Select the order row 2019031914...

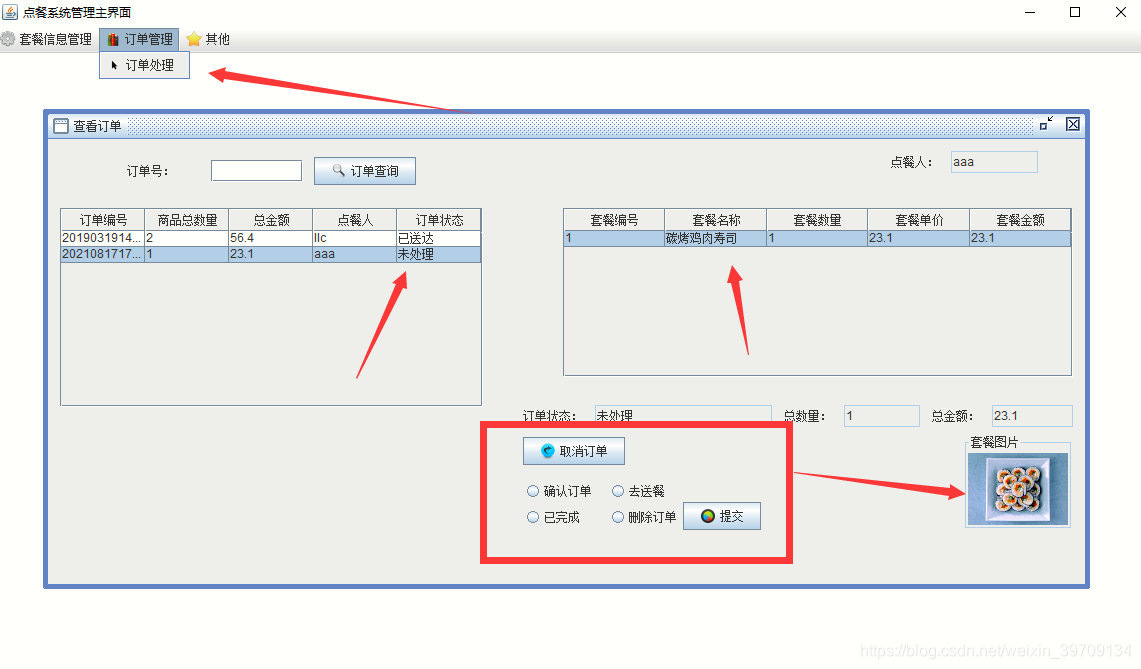tap(271, 238)
